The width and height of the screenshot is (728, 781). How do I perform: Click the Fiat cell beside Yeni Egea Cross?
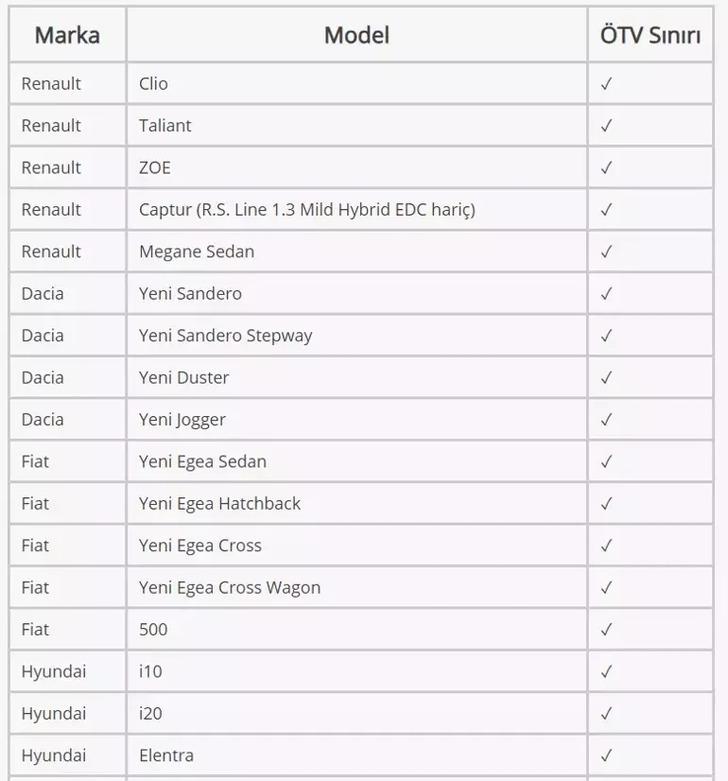35,546
